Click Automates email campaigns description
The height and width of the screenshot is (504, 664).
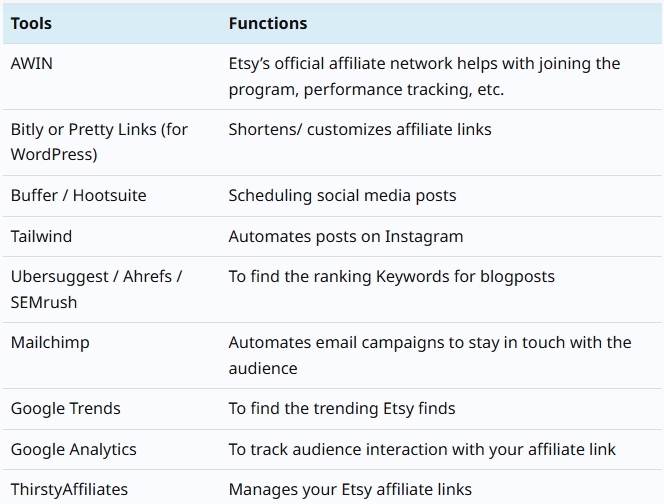coord(430,355)
